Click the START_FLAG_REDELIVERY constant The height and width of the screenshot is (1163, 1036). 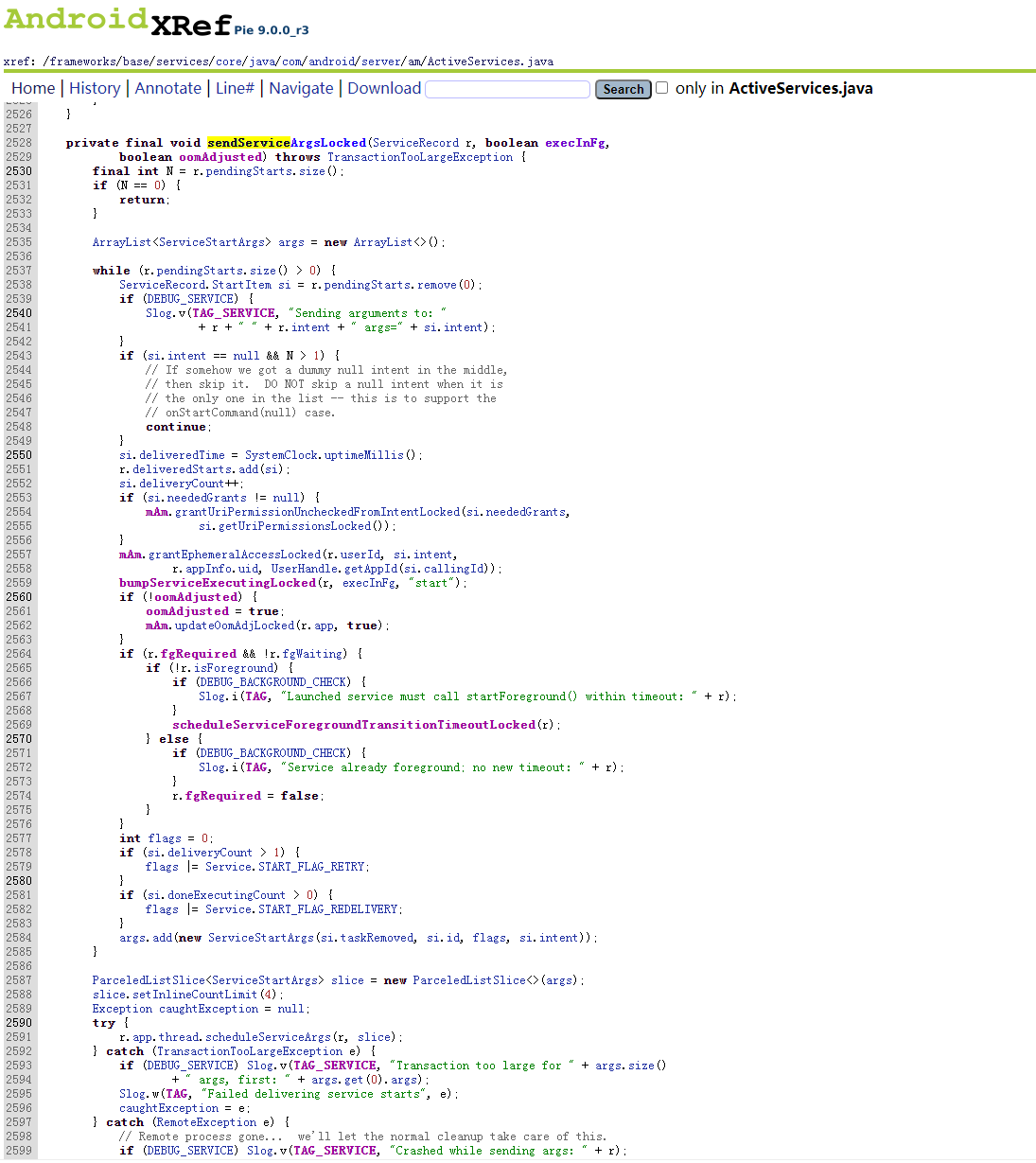pos(328,909)
